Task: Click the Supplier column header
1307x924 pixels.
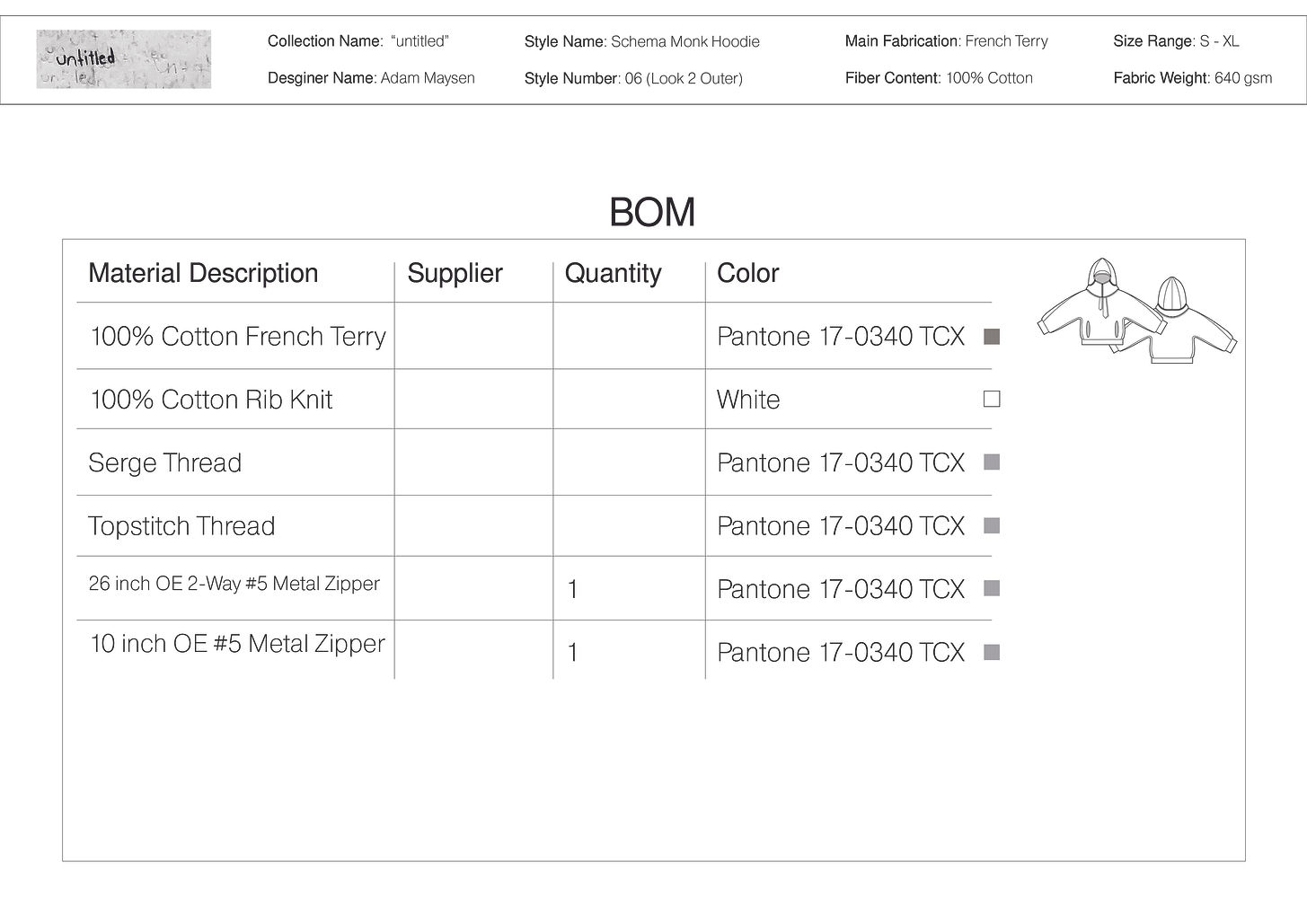Action: [x=455, y=273]
